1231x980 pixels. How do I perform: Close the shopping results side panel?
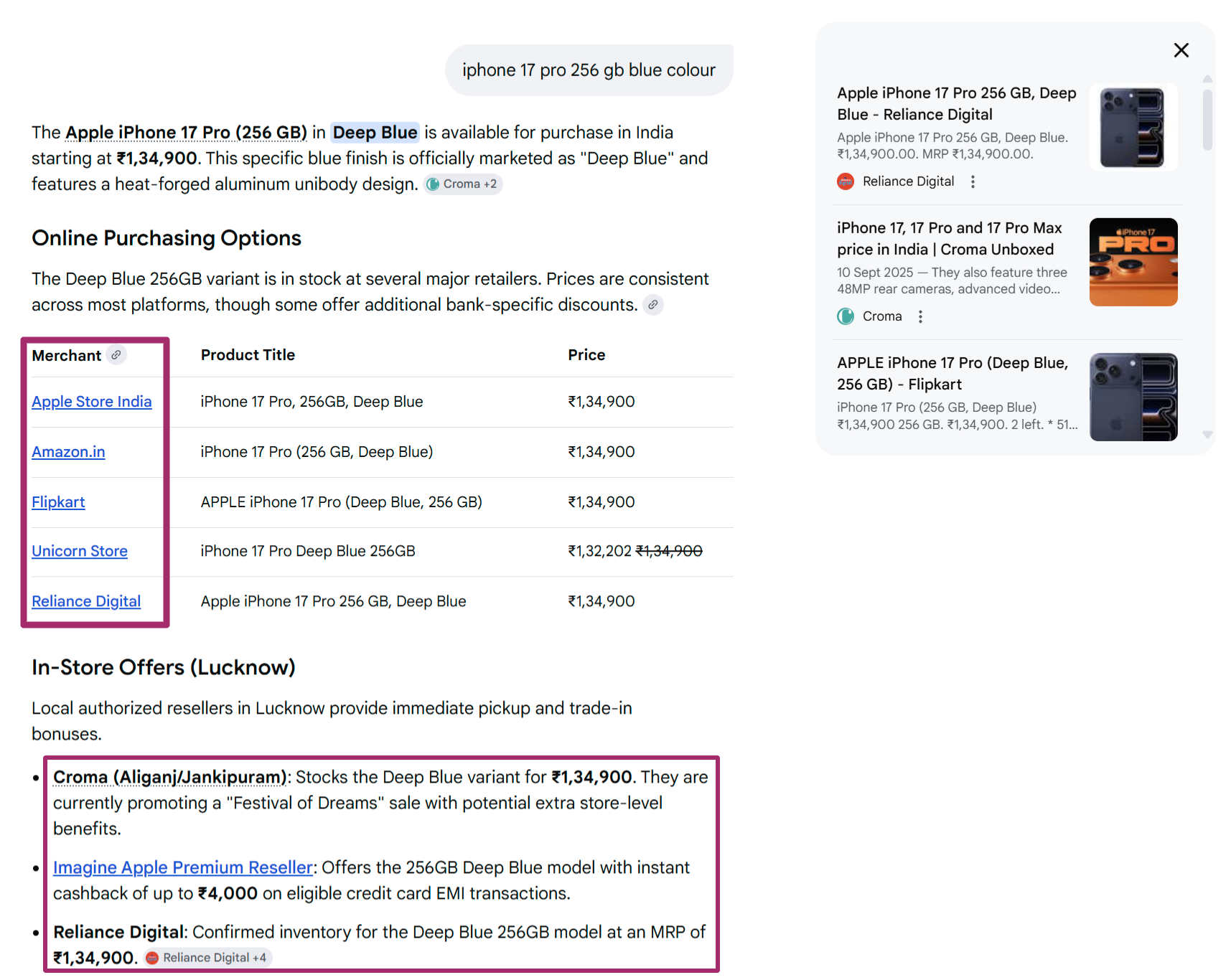[1181, 50]
